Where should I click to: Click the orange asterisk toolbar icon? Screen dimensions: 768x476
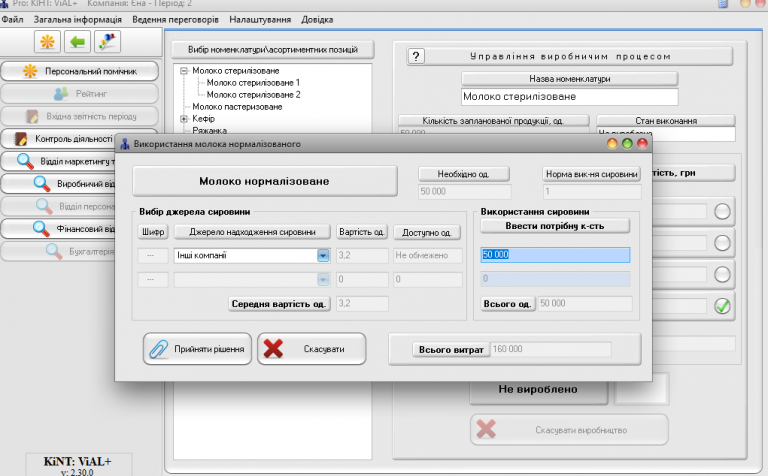point(48,42)
